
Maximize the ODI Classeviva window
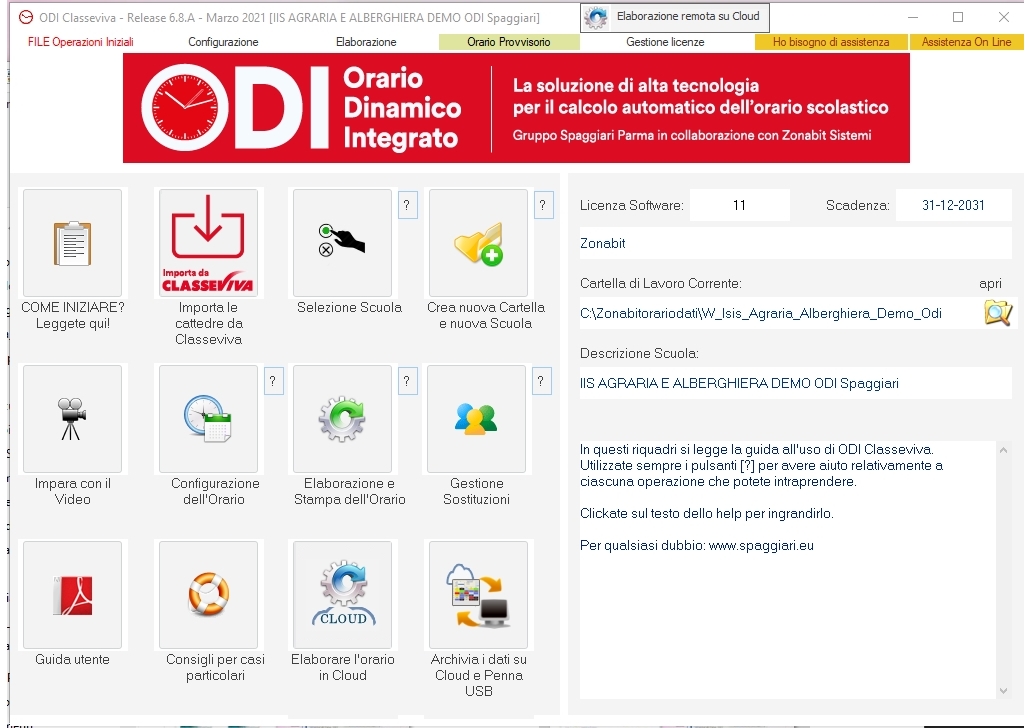tap(958, 17)
